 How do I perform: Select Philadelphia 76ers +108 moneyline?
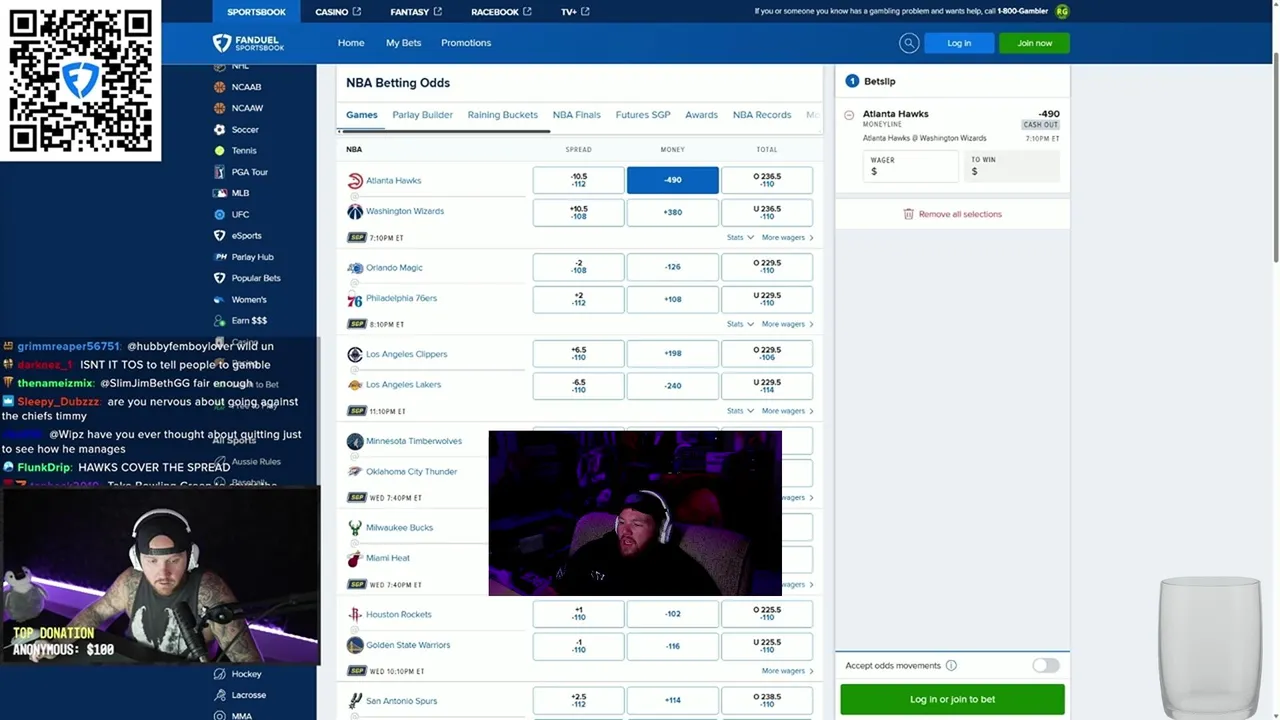tap(672, 299)
